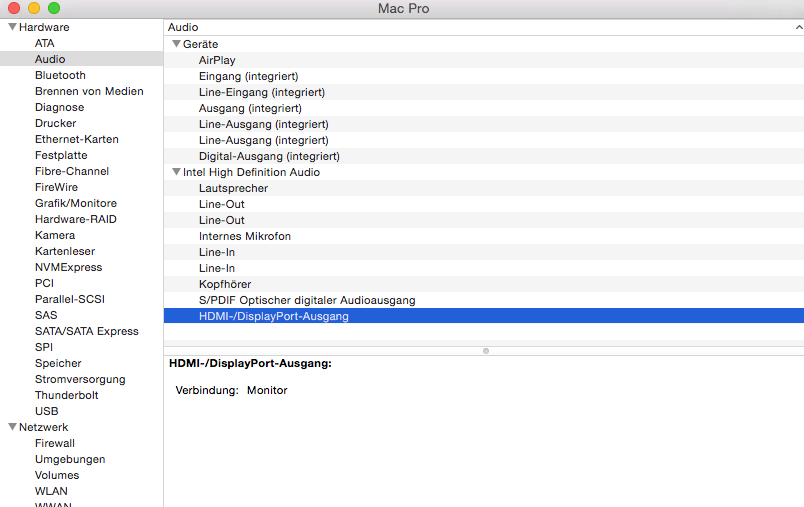Select the Eingang (integriert) row

tap(484, 76)
